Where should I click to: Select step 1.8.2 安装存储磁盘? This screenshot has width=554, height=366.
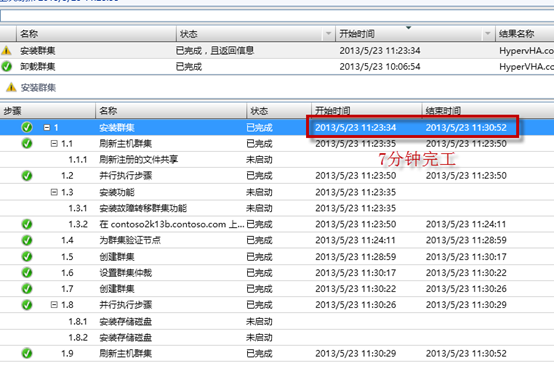pos(277,337)
